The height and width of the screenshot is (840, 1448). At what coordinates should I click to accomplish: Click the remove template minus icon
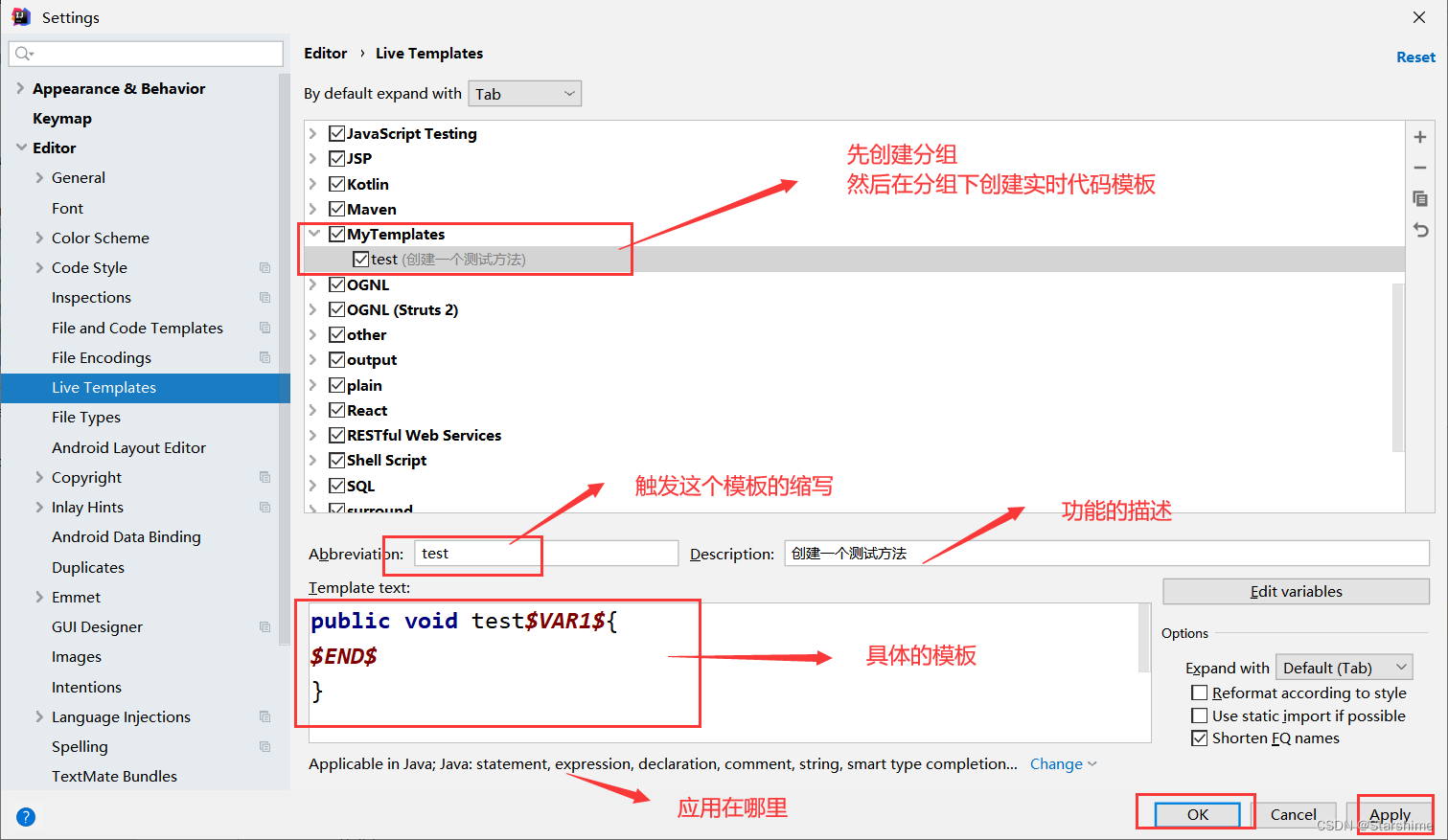click(1420, 167)
